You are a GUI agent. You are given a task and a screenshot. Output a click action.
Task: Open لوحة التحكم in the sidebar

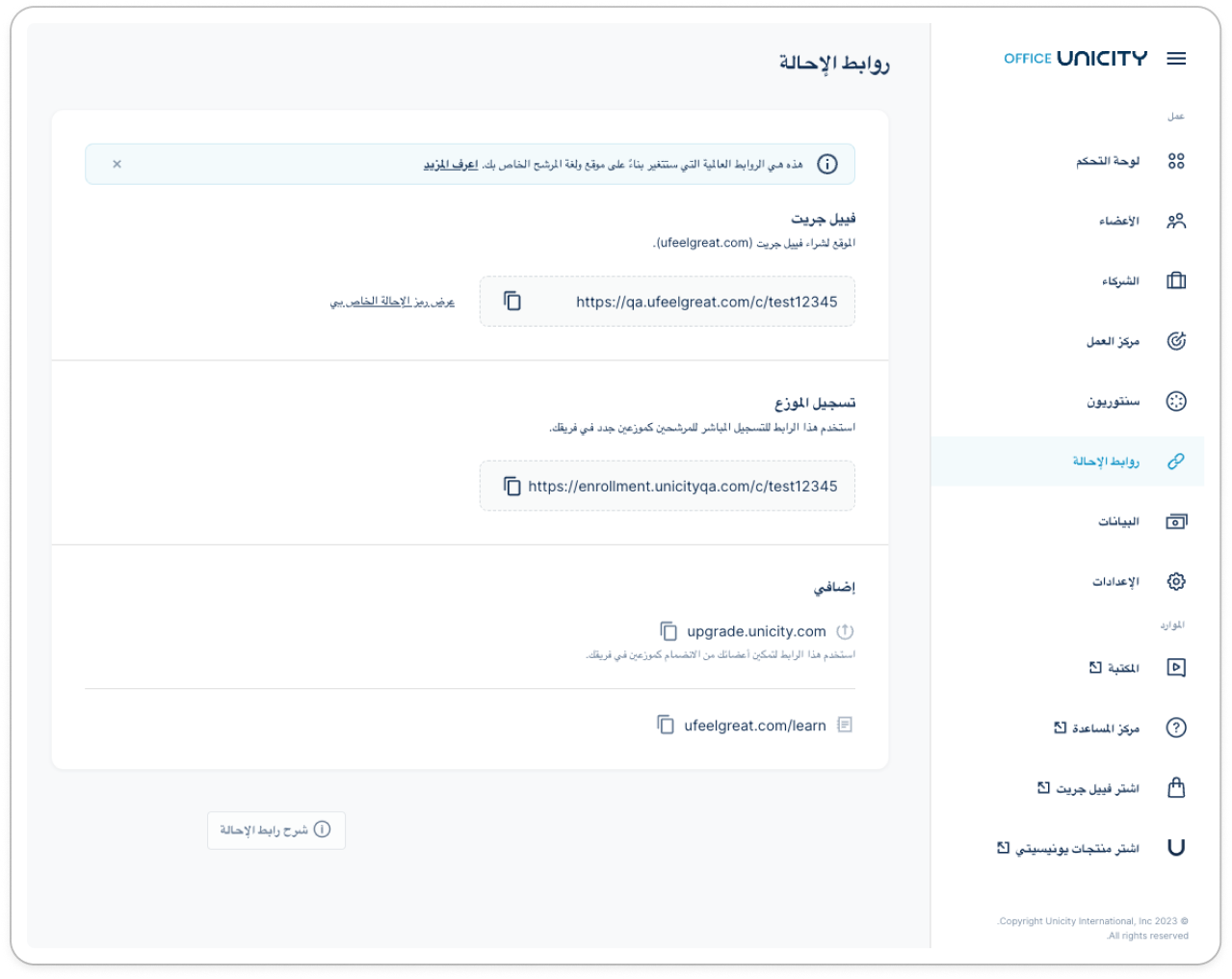[1108, 161]
